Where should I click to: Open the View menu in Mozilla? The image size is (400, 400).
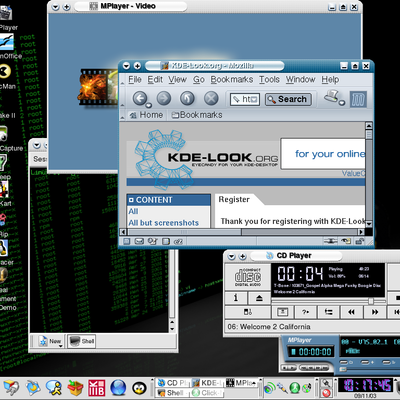177,80
